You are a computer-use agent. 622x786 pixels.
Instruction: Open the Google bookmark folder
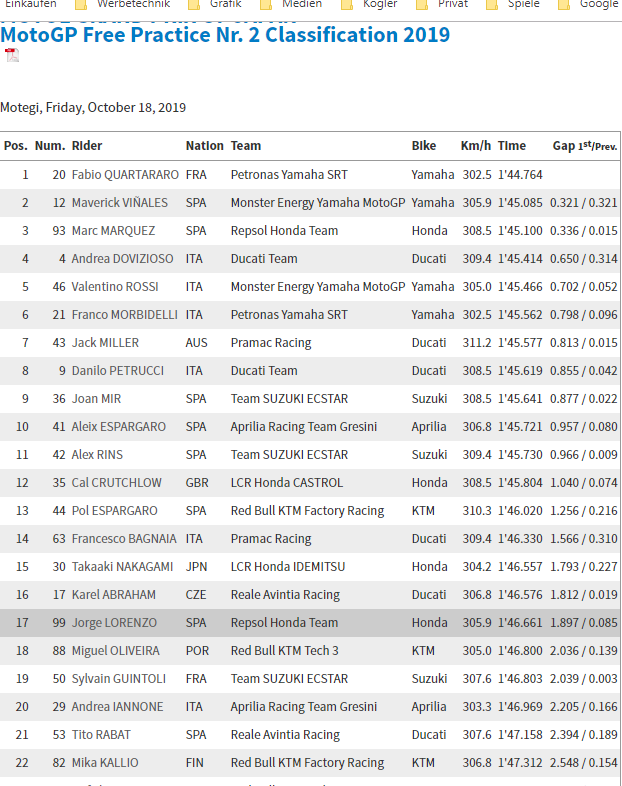click(588, 4)
